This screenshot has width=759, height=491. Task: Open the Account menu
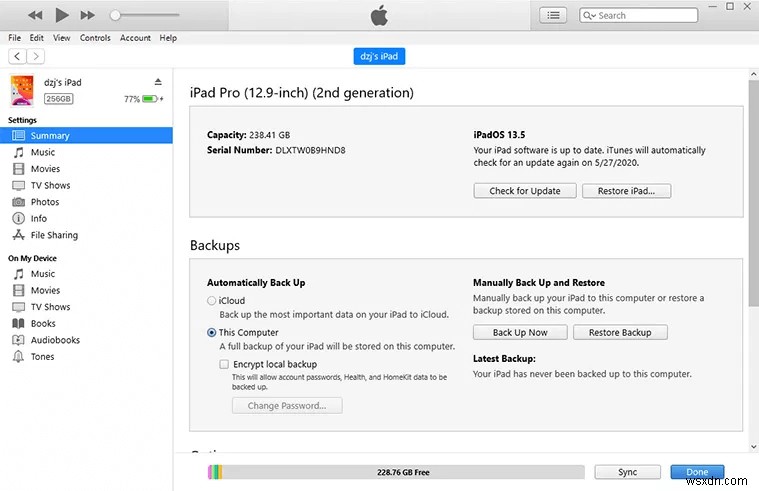(x=135, y=38)
